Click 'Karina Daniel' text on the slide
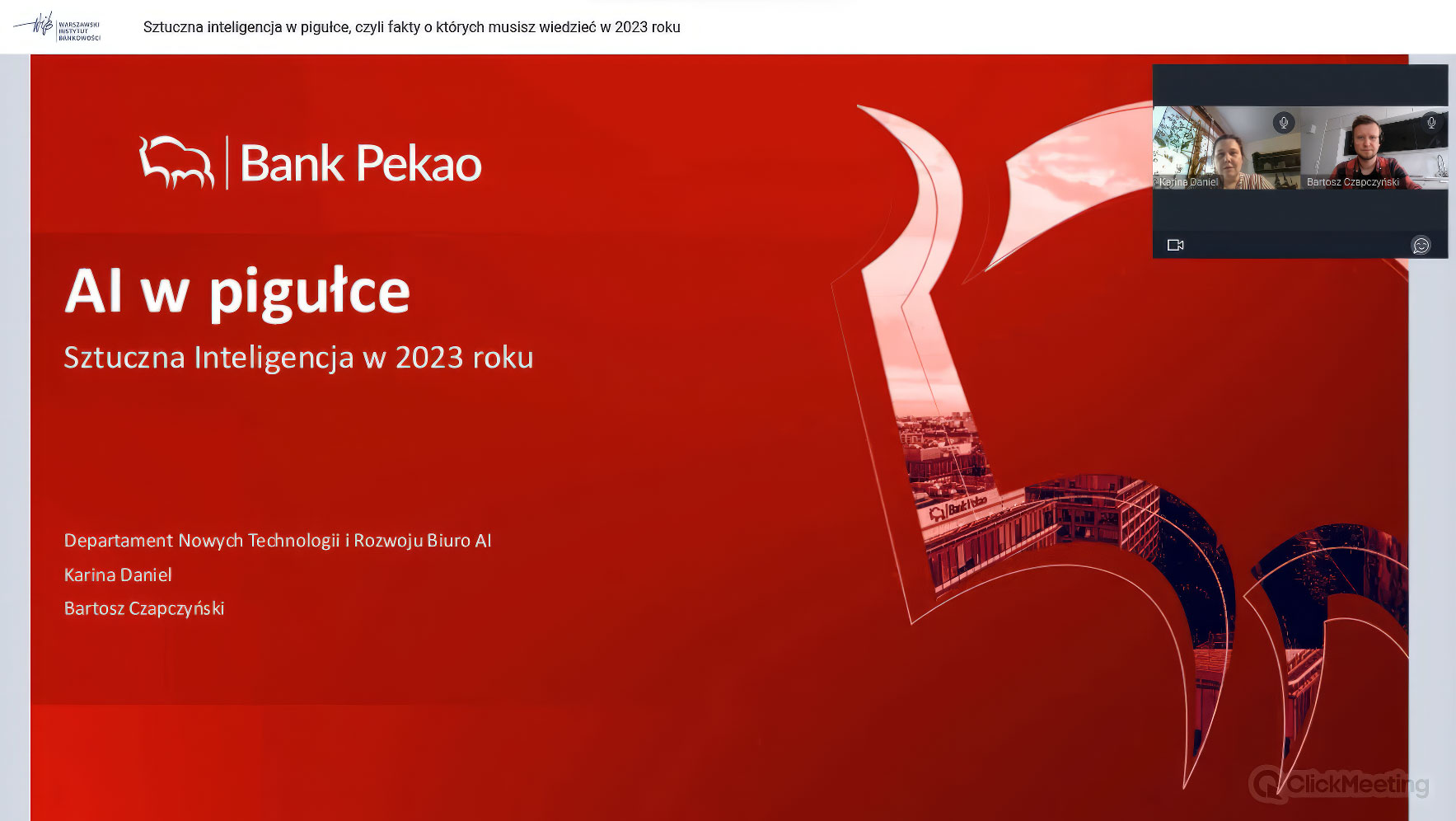 pyautogui.click(x=118, y=575)
